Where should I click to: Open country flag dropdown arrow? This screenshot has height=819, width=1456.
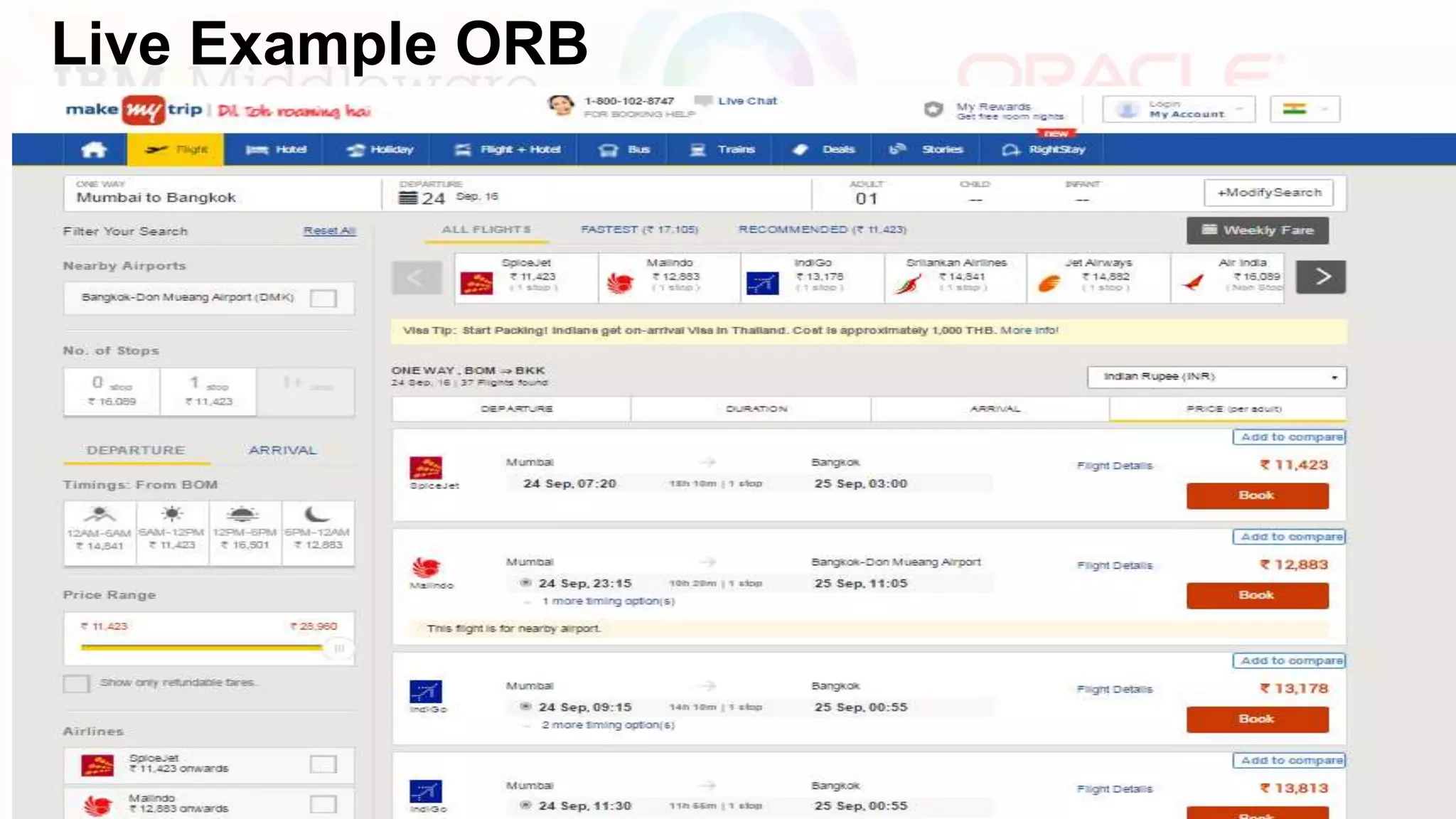[x=1324, y=109]
